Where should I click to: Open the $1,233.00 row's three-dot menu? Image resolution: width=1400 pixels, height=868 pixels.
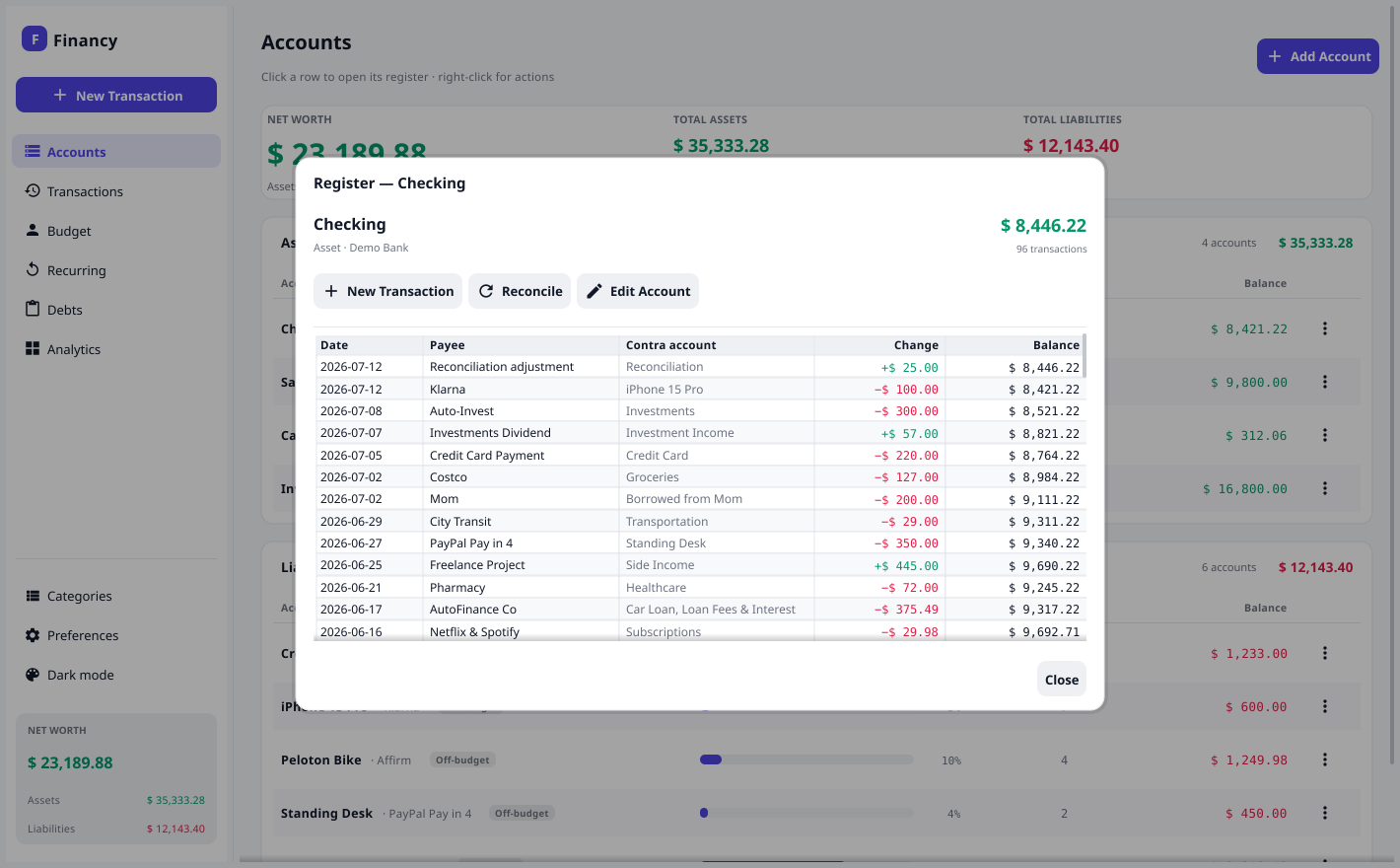coord(1325,653)
